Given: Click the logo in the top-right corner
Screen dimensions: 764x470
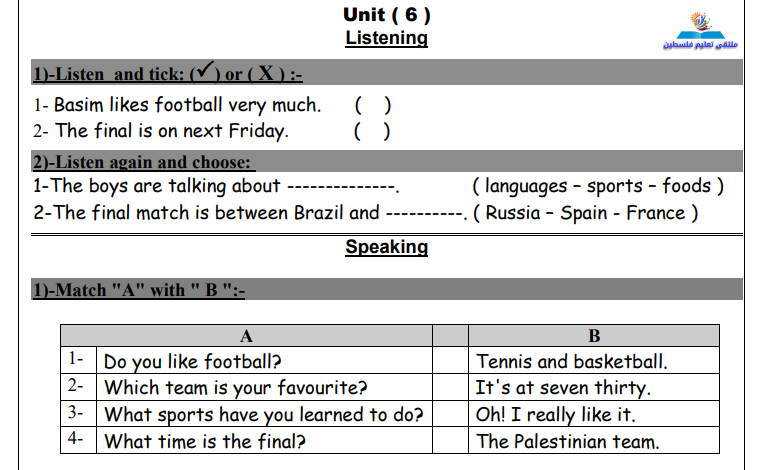Looking at the screenshot, I should 700,31.
